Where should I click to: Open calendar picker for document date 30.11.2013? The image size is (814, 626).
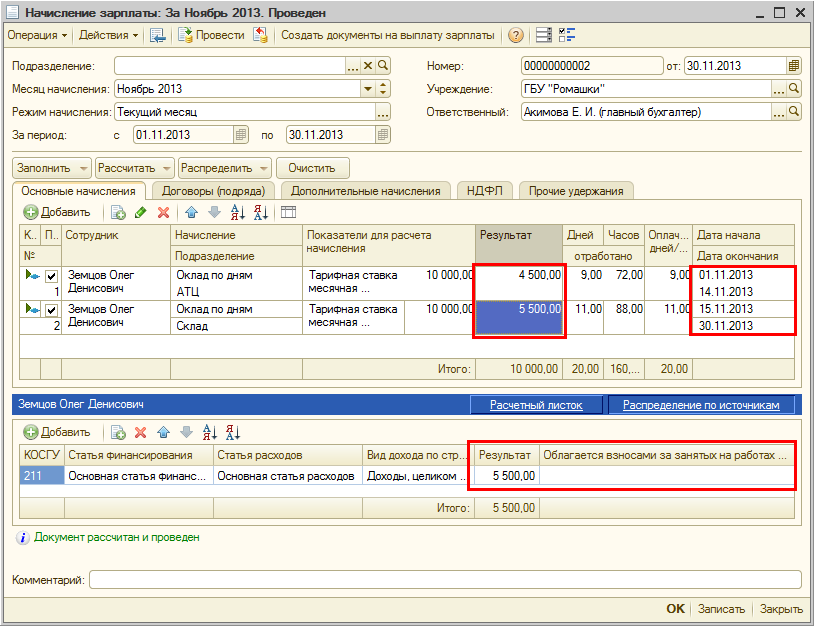[x=794, y=66]
